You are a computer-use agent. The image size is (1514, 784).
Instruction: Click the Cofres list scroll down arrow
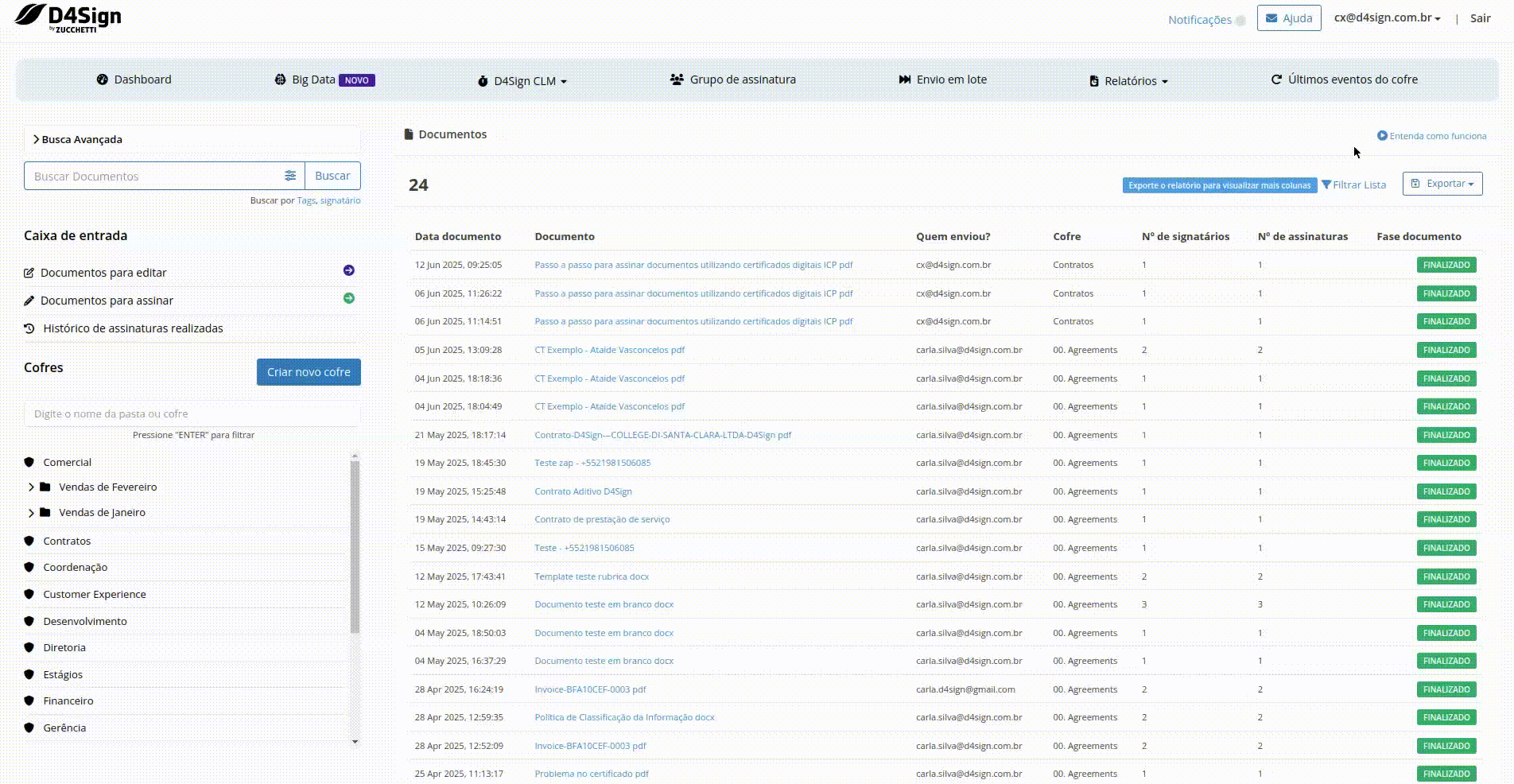point(355,741)
